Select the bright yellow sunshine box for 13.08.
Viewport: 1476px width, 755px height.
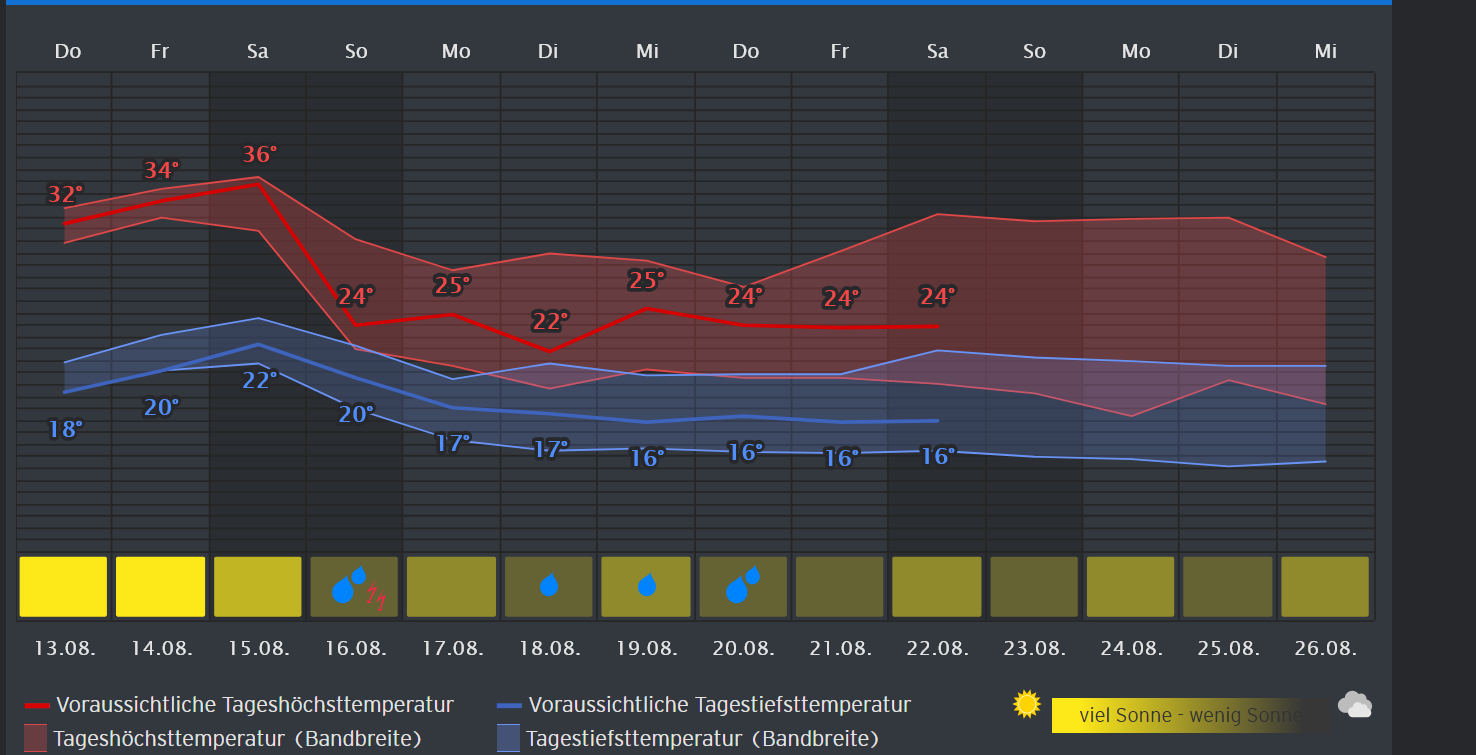click(63, 587)
